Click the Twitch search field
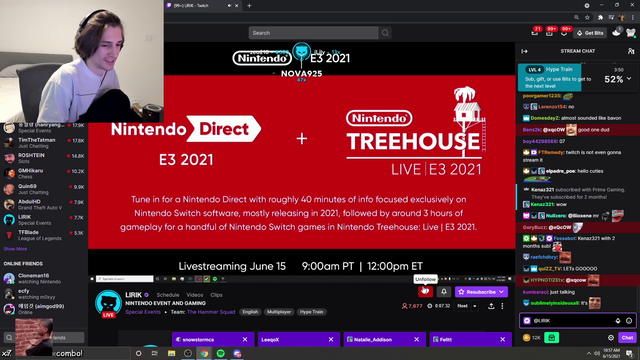This screenshot has width=640, height=360. point(313,33)
